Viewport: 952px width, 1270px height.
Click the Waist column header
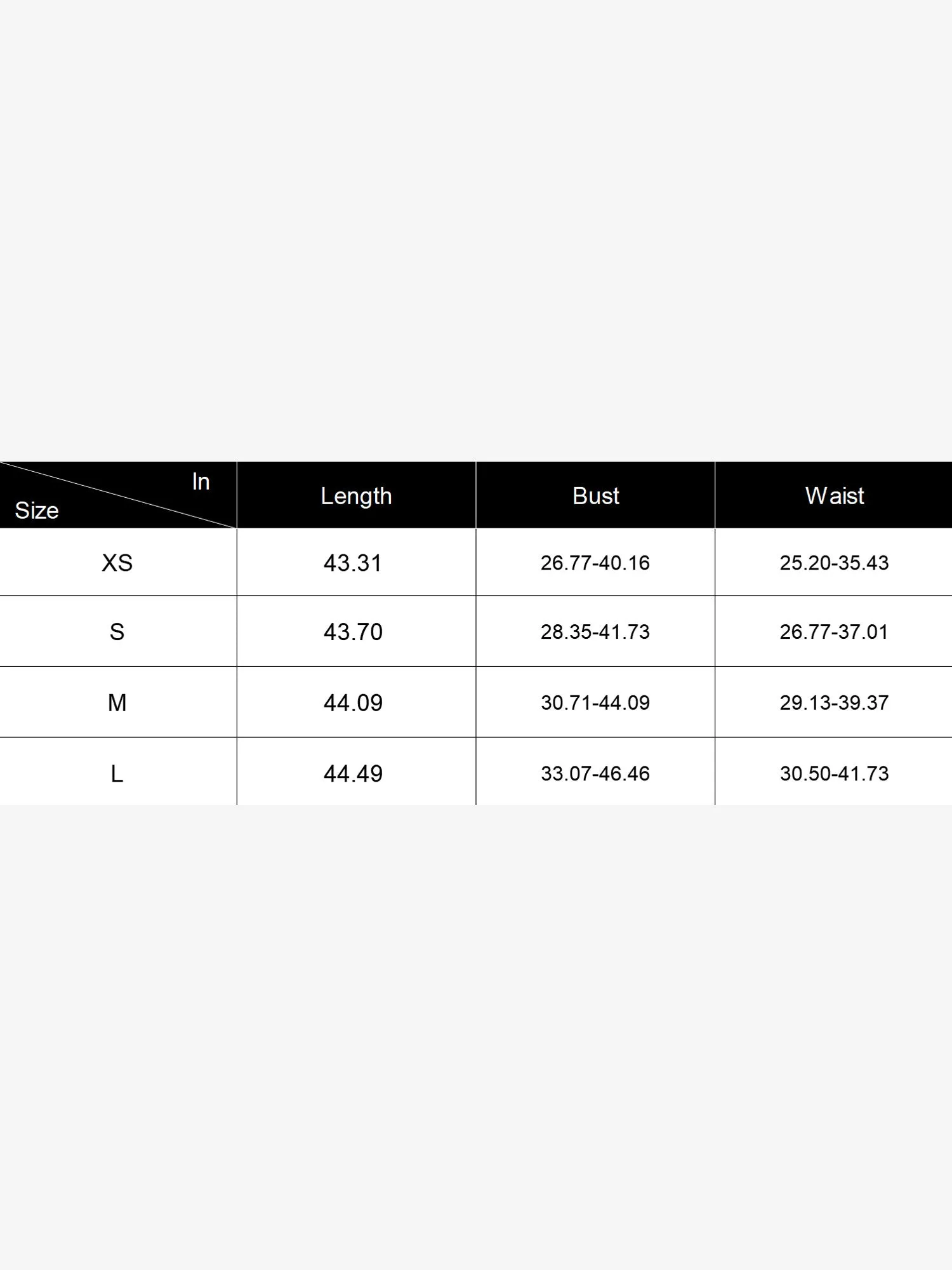834,496
